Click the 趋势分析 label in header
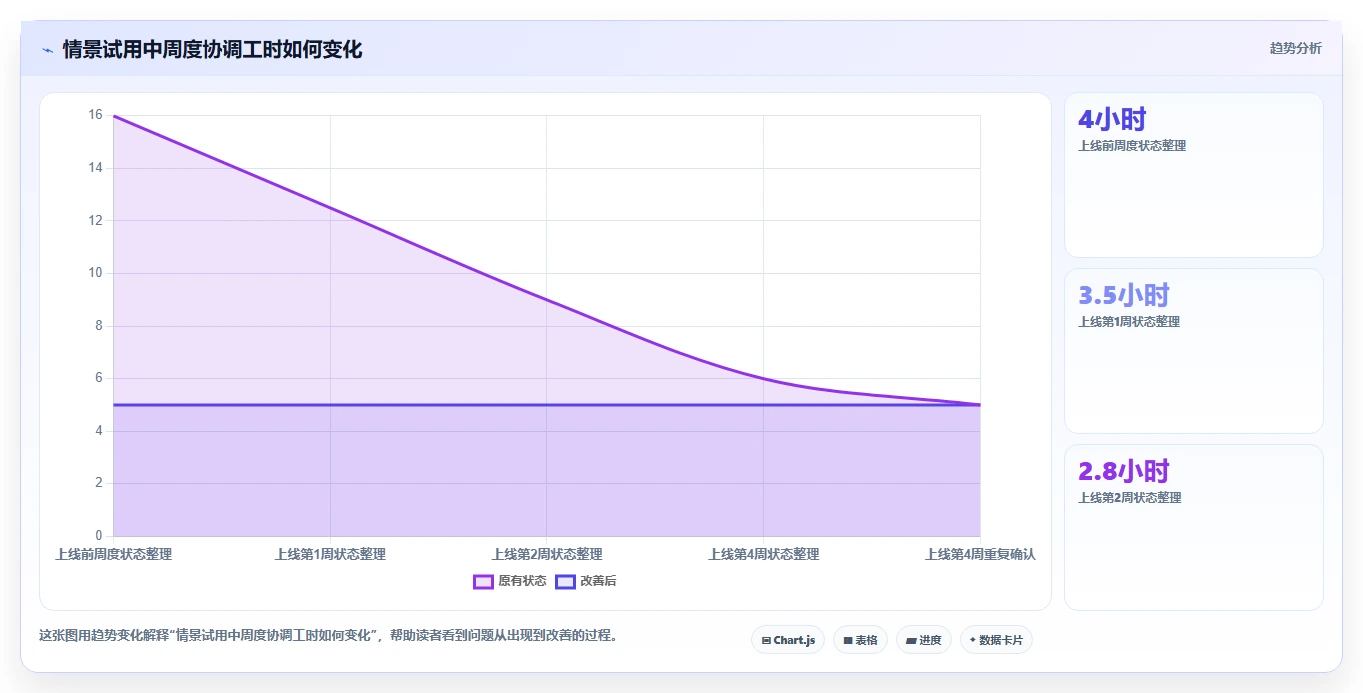Screen dimensions: 1363x693 [x=1295, y=48]
